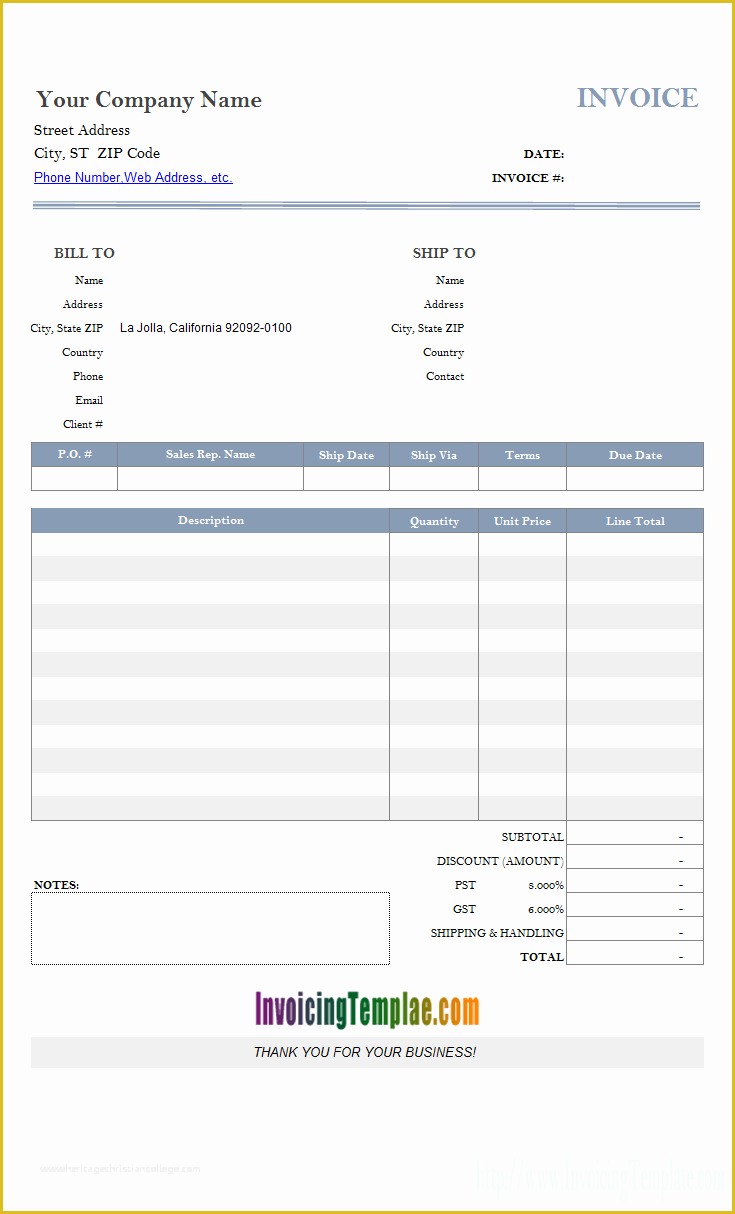Click the empty cell under Terms
Image resolution: width=735 pixels, height=1214 pixels.
coord(523,479)
